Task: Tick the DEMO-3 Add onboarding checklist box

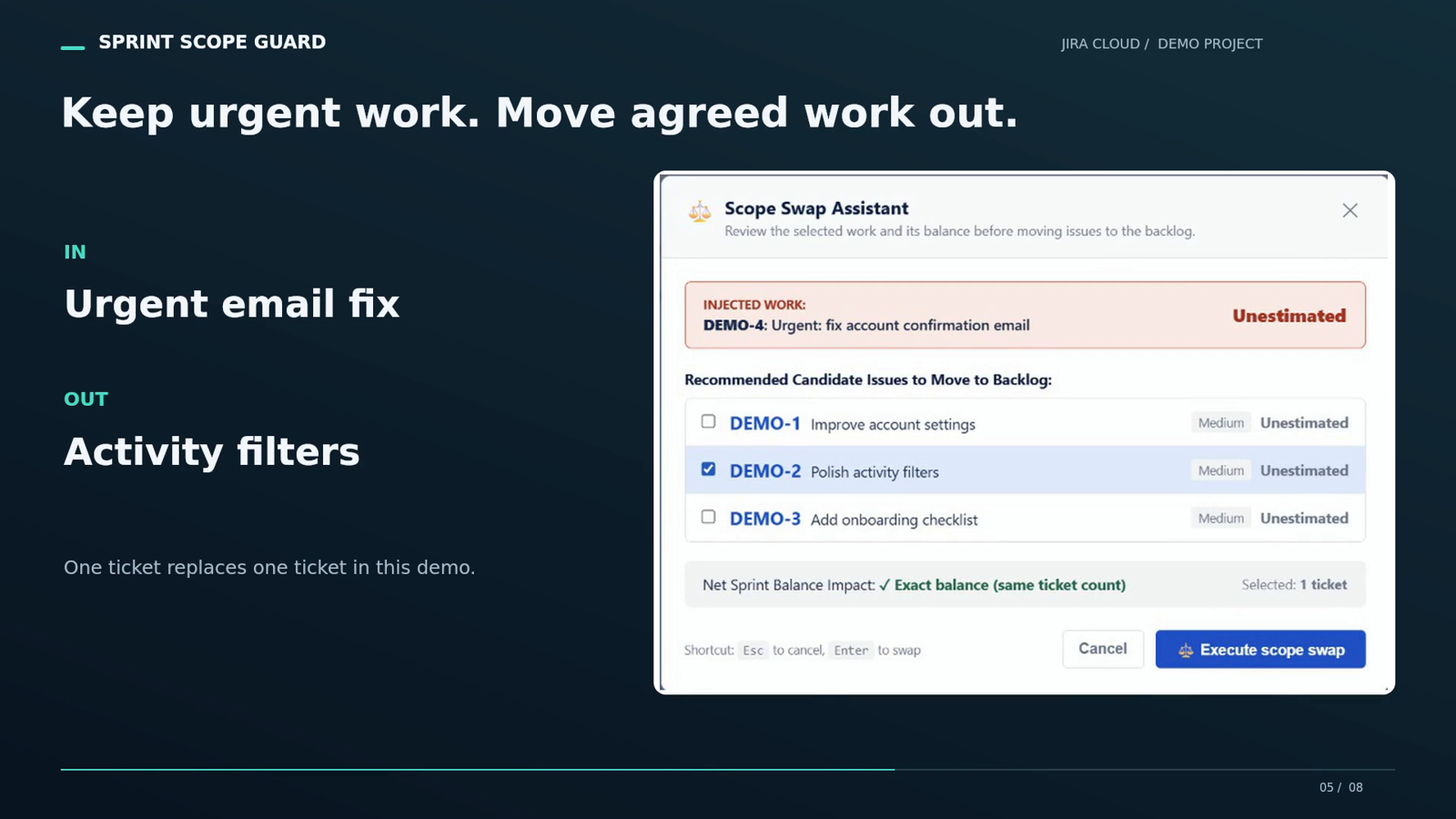Action: 708,517
